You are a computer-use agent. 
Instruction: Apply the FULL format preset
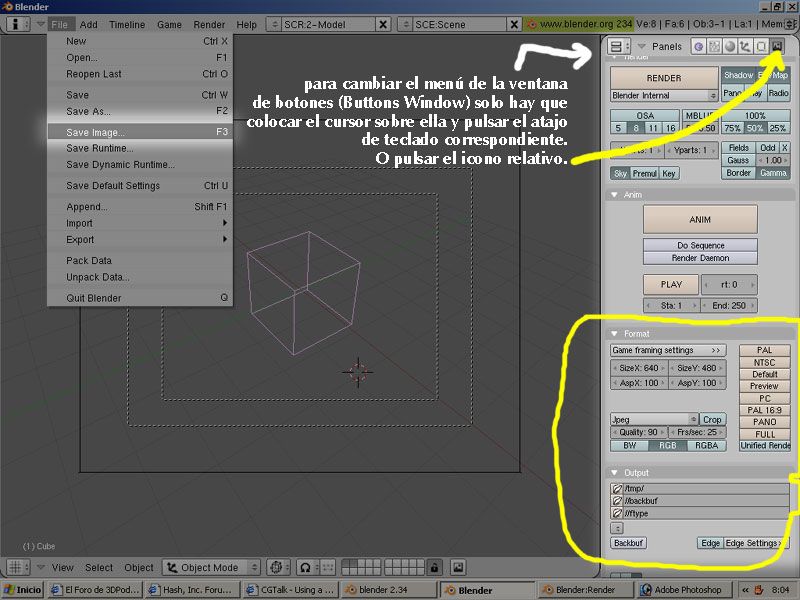pyautogui.click(x=764, y=434)
